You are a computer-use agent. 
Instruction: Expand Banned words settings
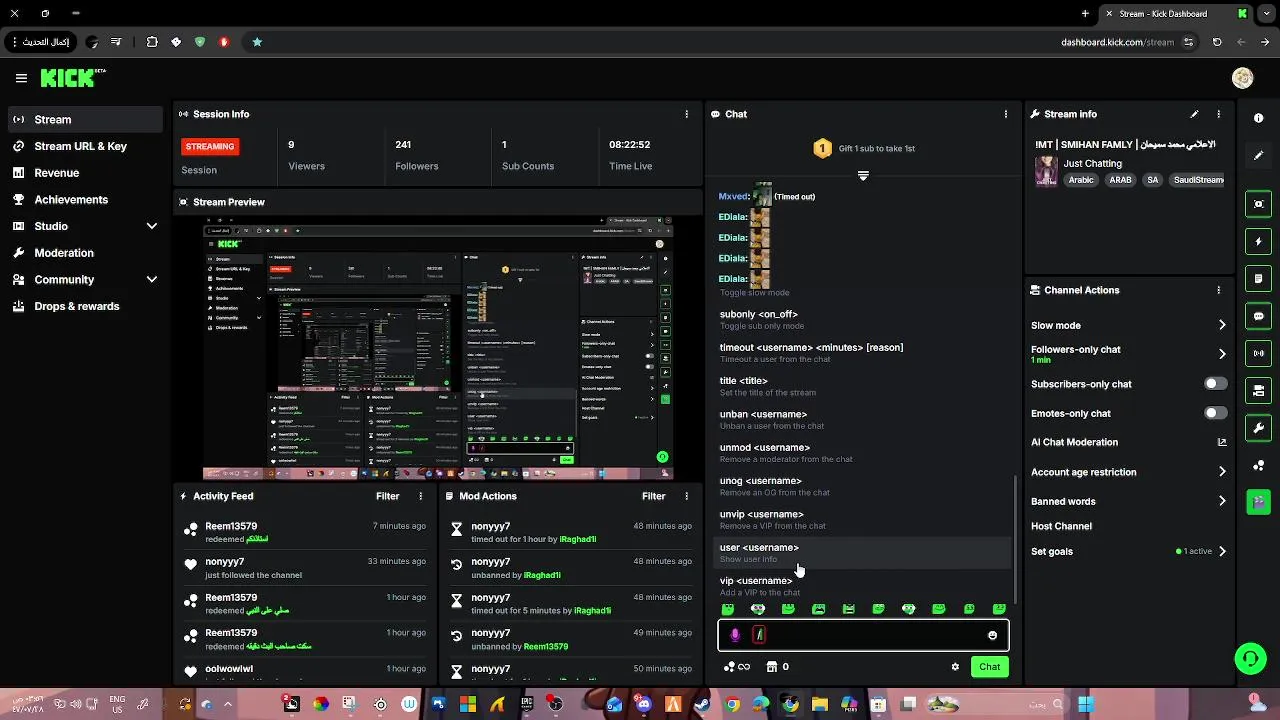coord(1221,501)
